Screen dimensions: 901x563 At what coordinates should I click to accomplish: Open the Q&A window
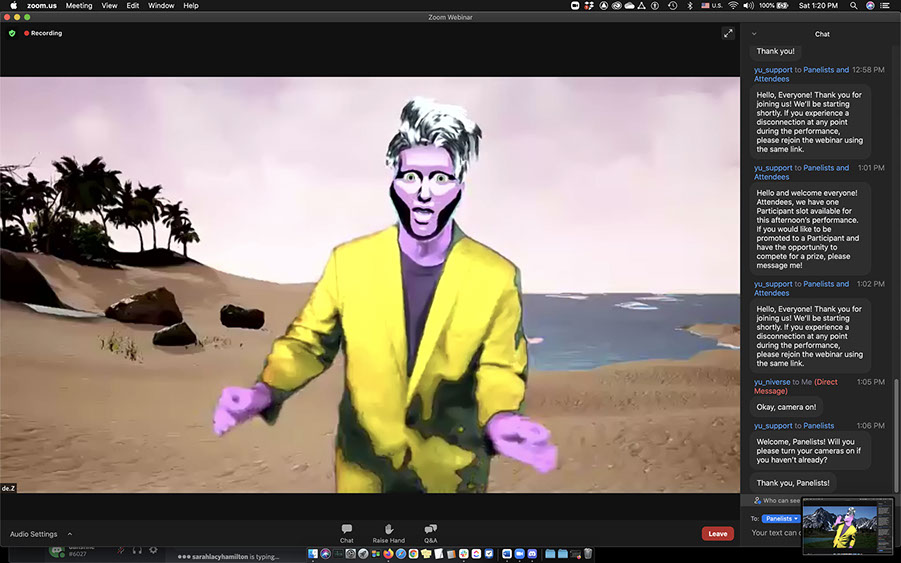[x=431, y=532]
